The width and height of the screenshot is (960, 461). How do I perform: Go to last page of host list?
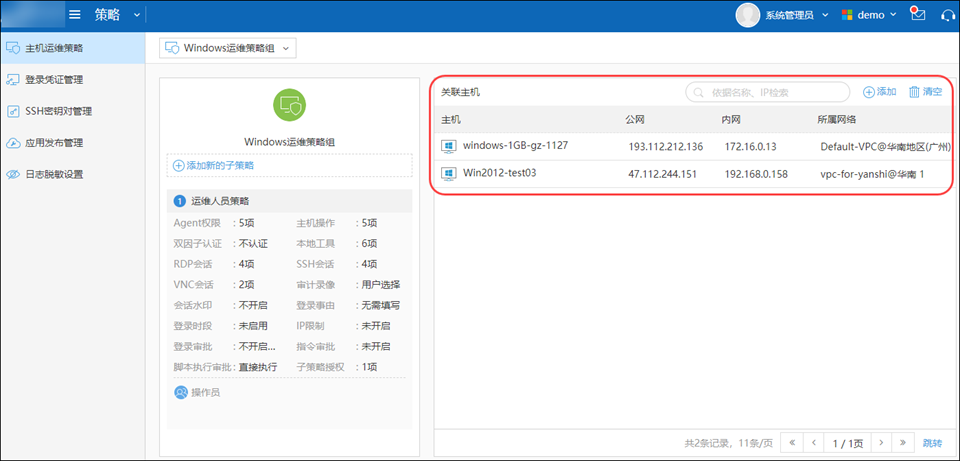point(902,442)
